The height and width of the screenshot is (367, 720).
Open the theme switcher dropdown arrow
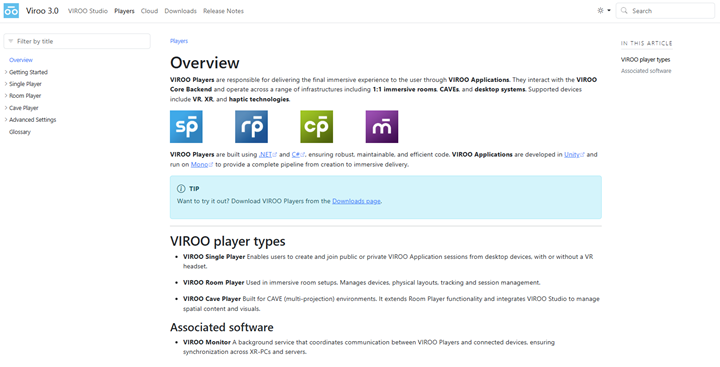coord(609,11)
